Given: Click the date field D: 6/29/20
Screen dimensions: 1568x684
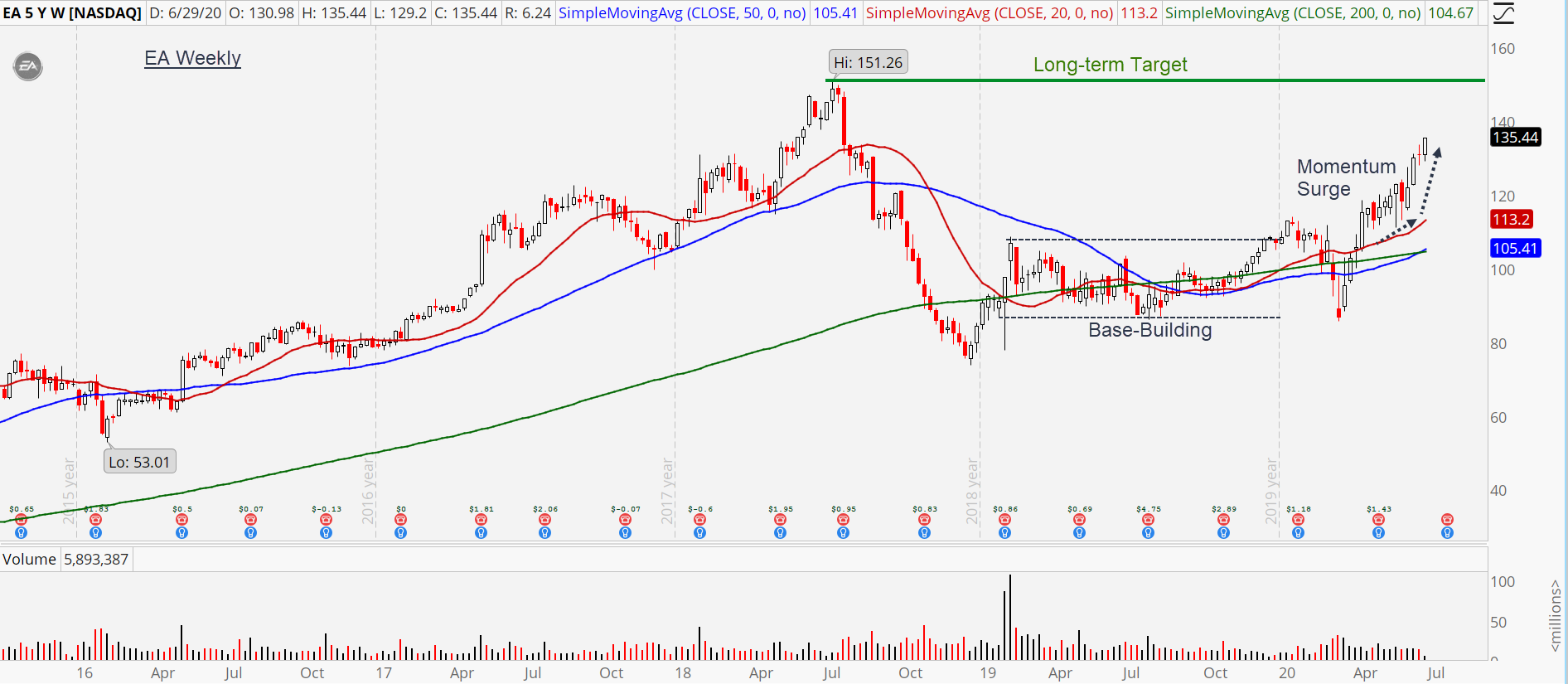Looking at the screenshot, I should [x=186, y=13].
